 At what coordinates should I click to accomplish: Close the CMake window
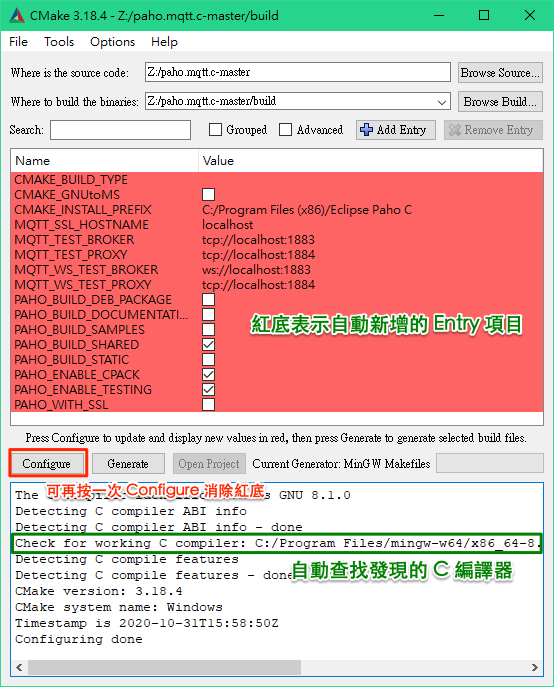click(x=529, y=15)
